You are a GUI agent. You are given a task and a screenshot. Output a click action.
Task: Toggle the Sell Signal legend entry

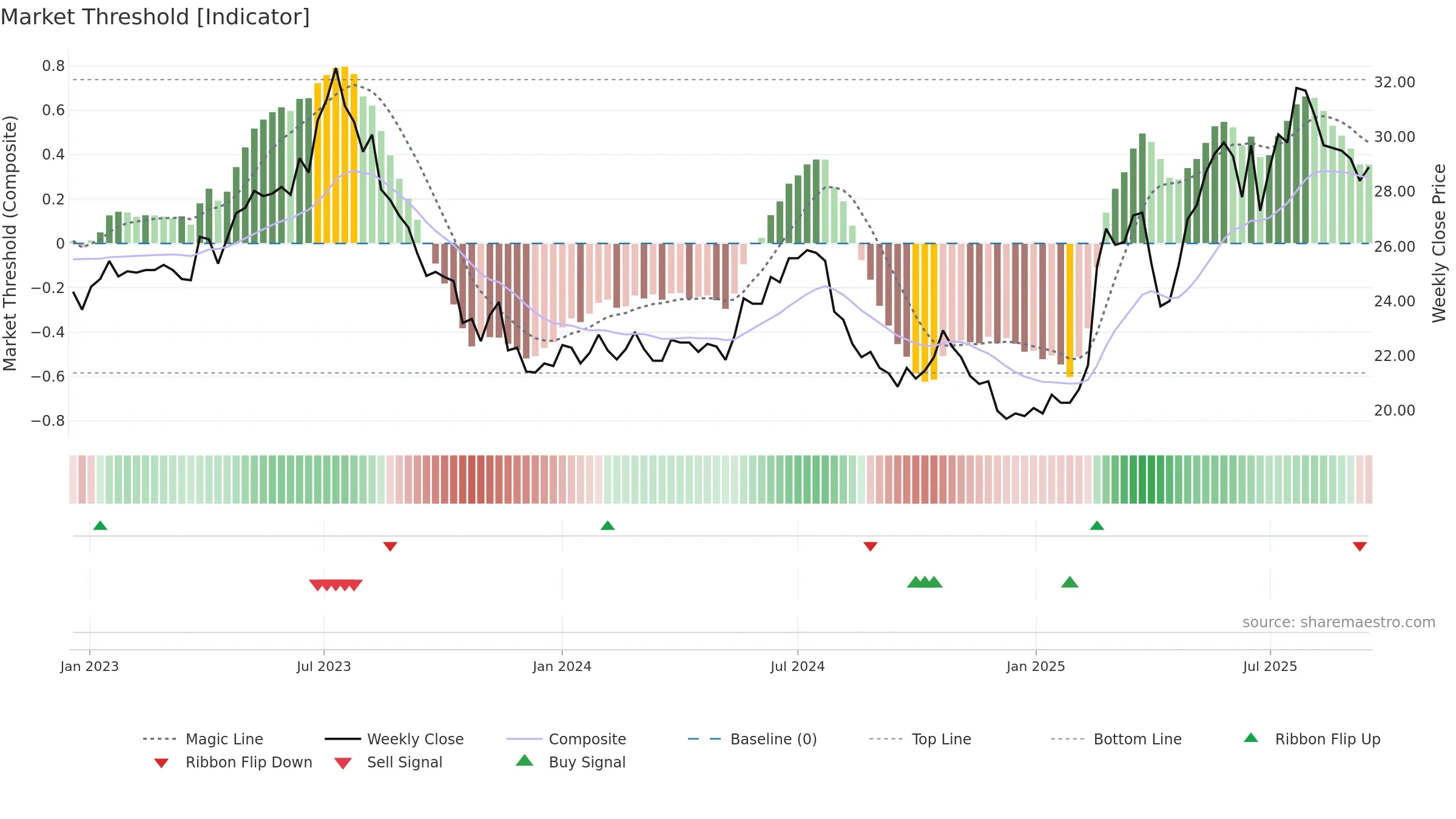click(x=388, y=762)
